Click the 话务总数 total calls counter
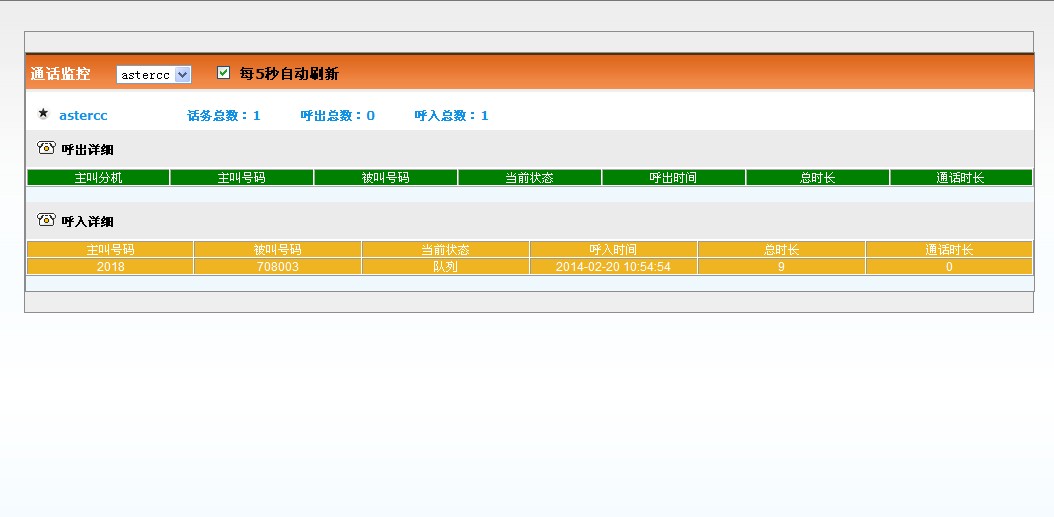Image resolution: width=1054 pixels, height=517 pixels. (223, 116)
